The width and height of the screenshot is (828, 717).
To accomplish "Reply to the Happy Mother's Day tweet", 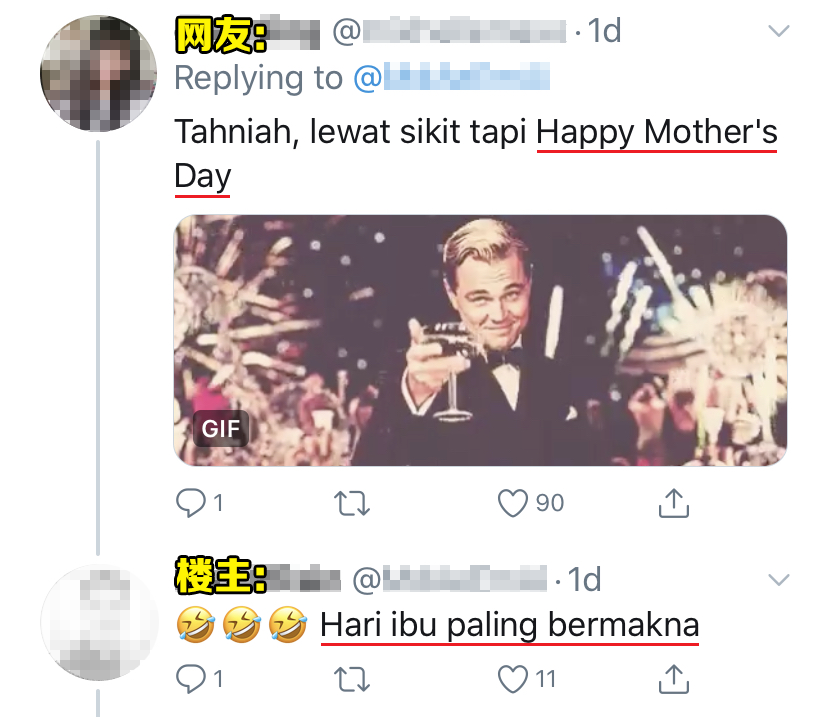I will click(189, 503).
